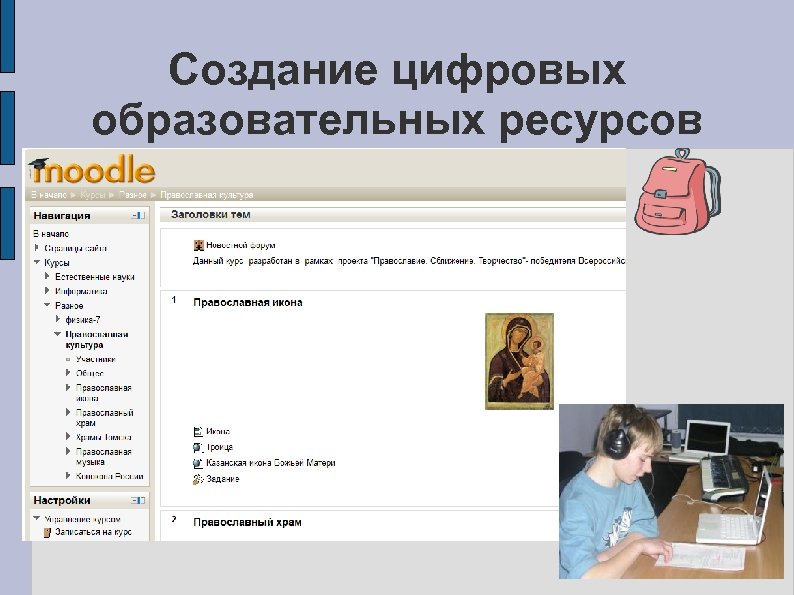Select Колокола России in navigation tree

109,477
